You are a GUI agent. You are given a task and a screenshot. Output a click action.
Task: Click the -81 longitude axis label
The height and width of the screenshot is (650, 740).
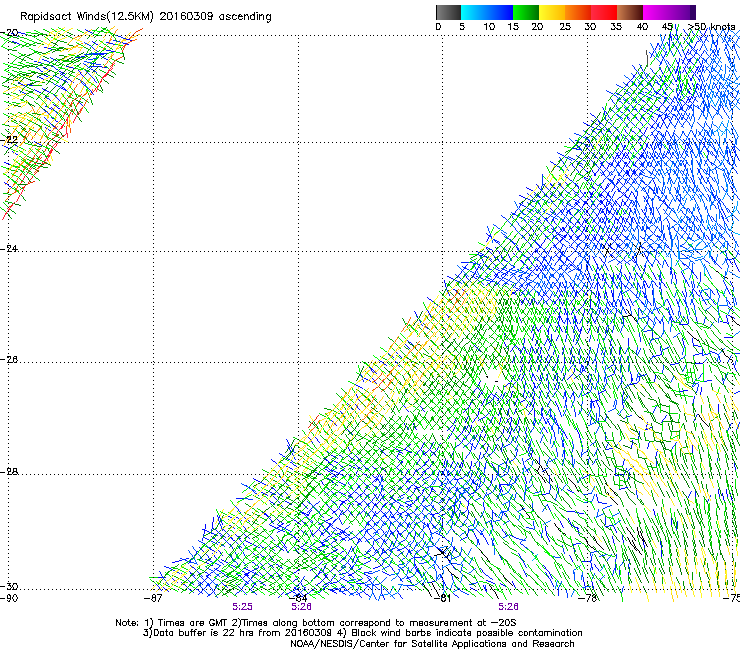(442, 599)
